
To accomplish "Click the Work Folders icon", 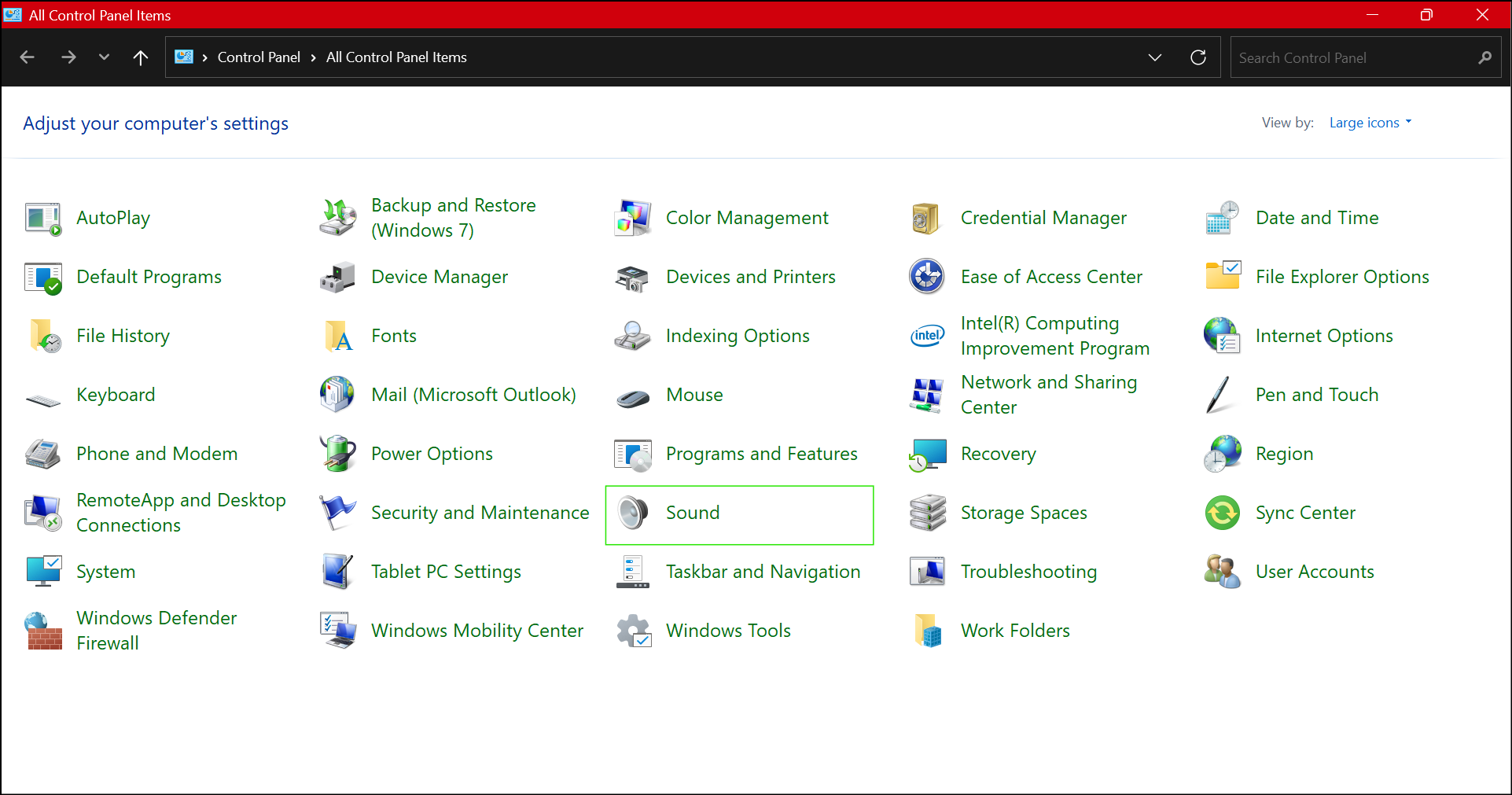I will pyautogui.click(x=927, y=631).
